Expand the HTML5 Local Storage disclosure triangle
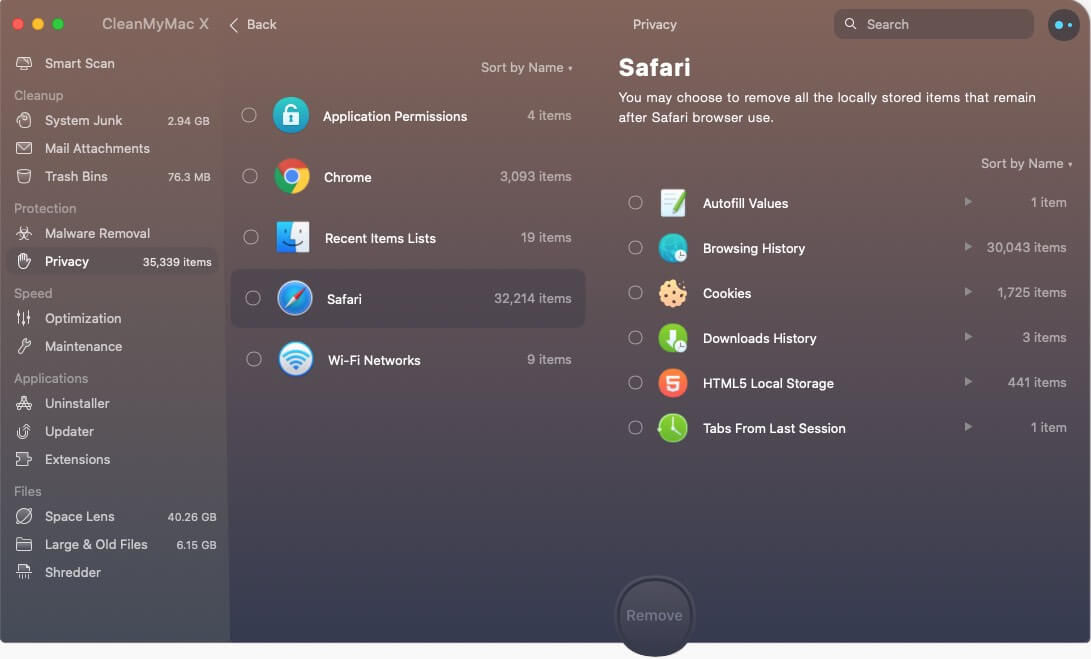The image size is (1091, 659). pyautogui.click(x=968, y=382)
